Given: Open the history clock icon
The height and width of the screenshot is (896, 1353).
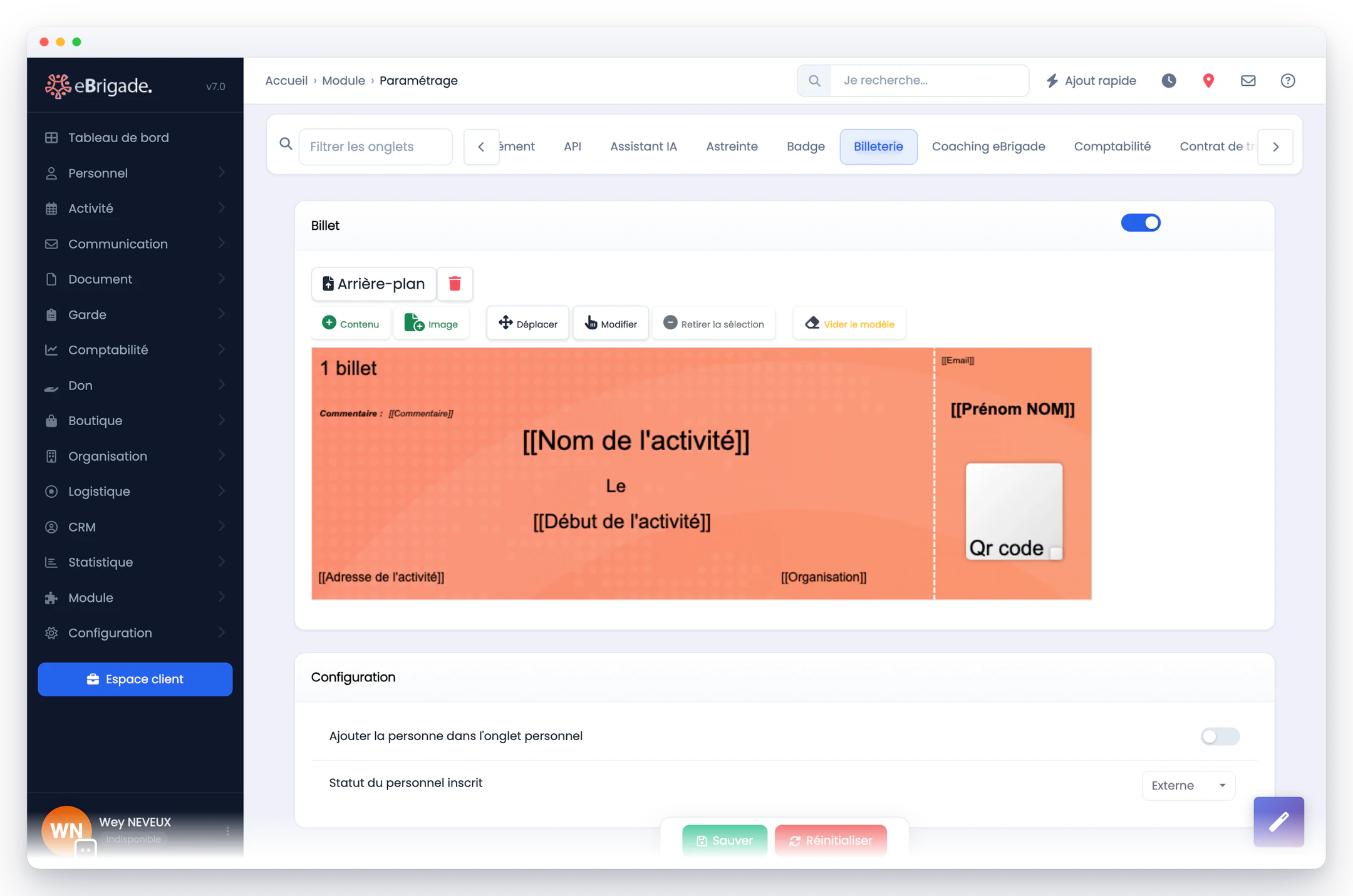Looking at the screenshot, I should coord(1169,81).
